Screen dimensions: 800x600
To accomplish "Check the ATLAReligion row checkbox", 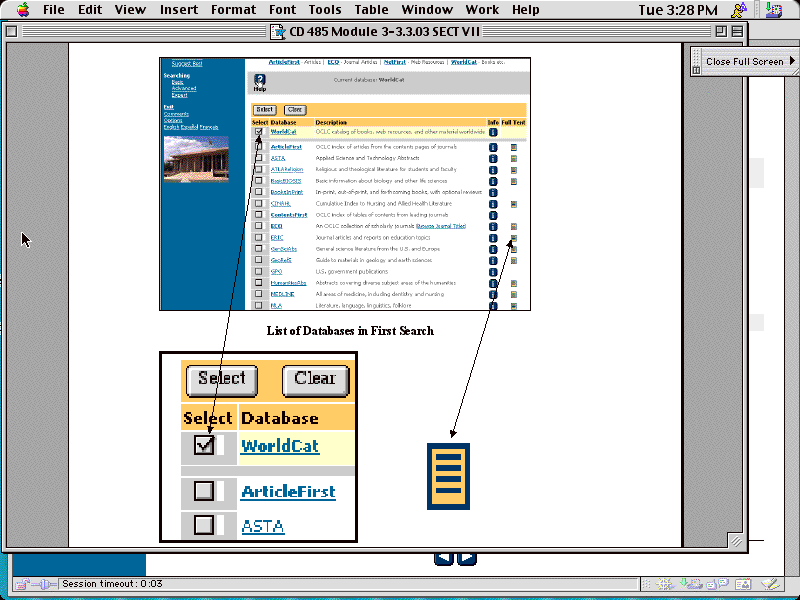I will coord(259,169).
